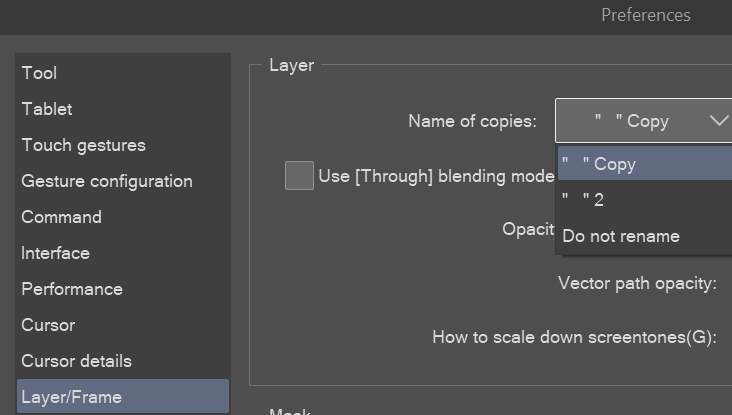The width and height of the screenshot is (732, 415).
Task: Click the Preferences window title
Action: tap(646, 15)
